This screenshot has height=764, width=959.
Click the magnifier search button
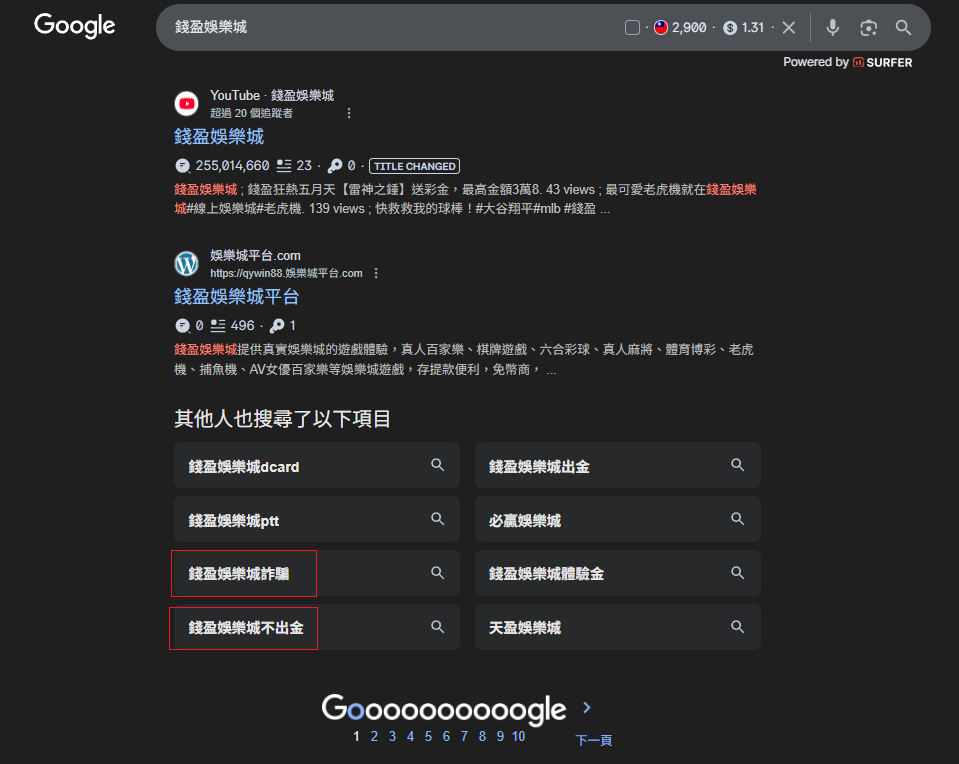(x=903, y=28)
